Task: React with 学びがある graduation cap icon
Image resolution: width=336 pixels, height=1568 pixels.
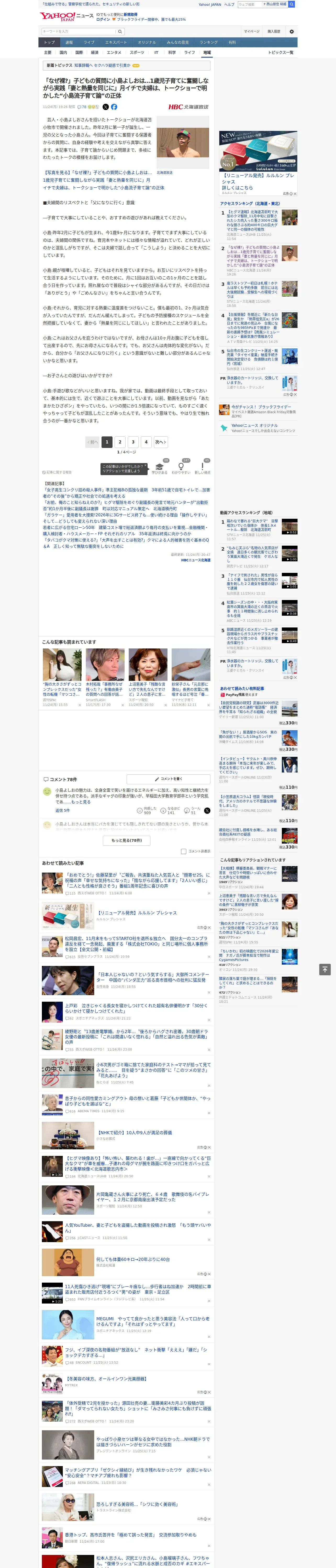Action: [x=160, y=466]
